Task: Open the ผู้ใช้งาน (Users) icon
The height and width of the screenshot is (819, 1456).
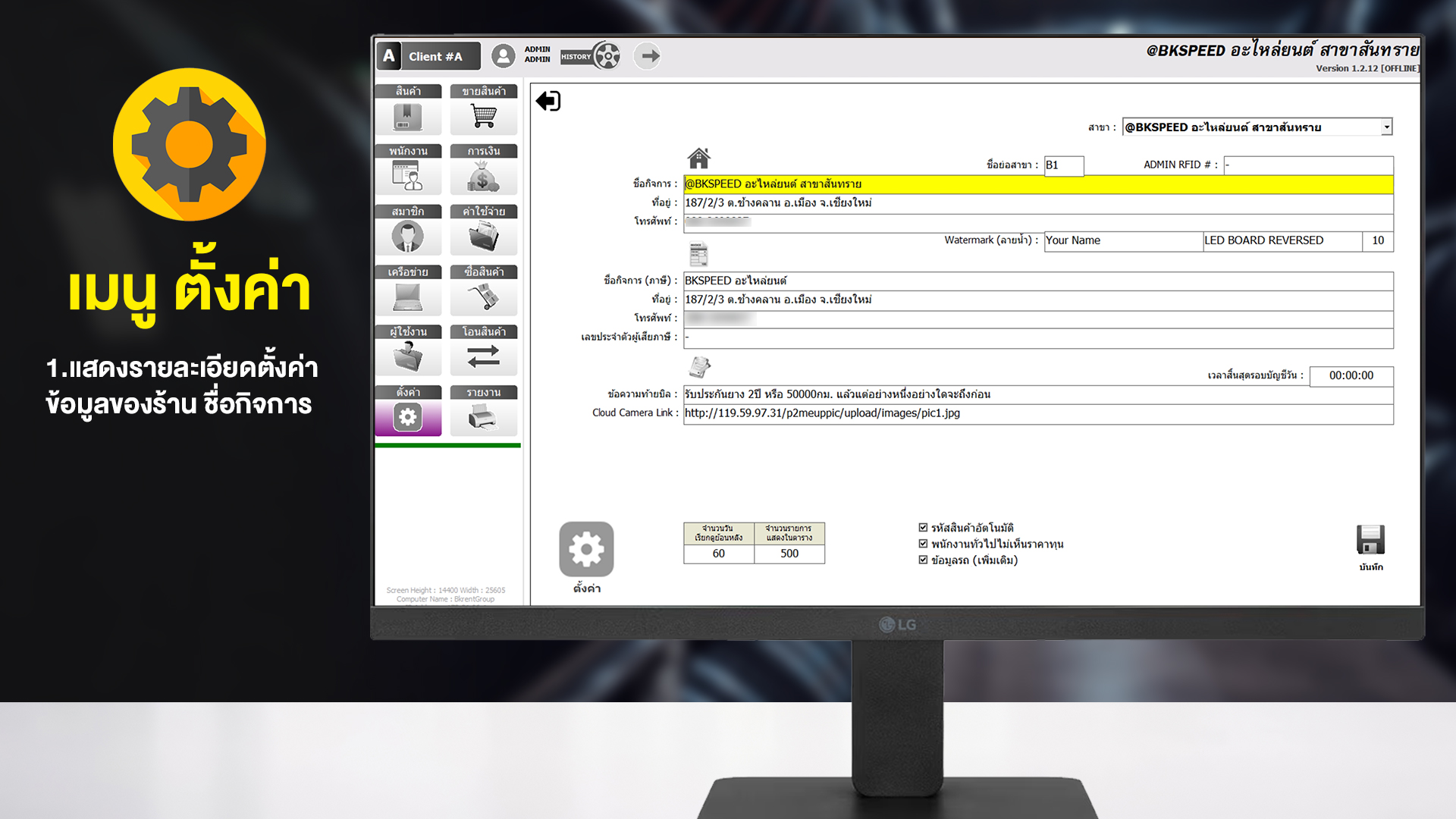Action: [408, 350]
